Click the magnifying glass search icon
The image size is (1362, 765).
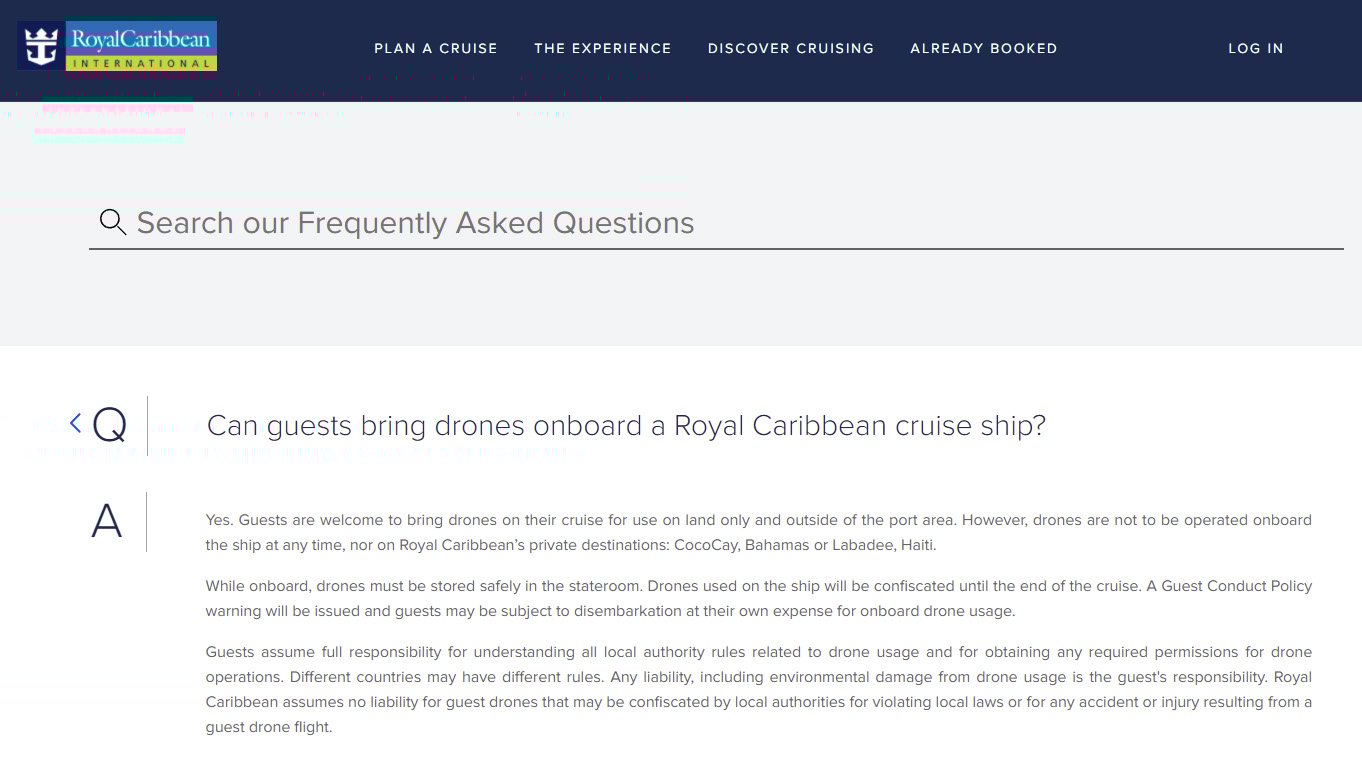113,222
